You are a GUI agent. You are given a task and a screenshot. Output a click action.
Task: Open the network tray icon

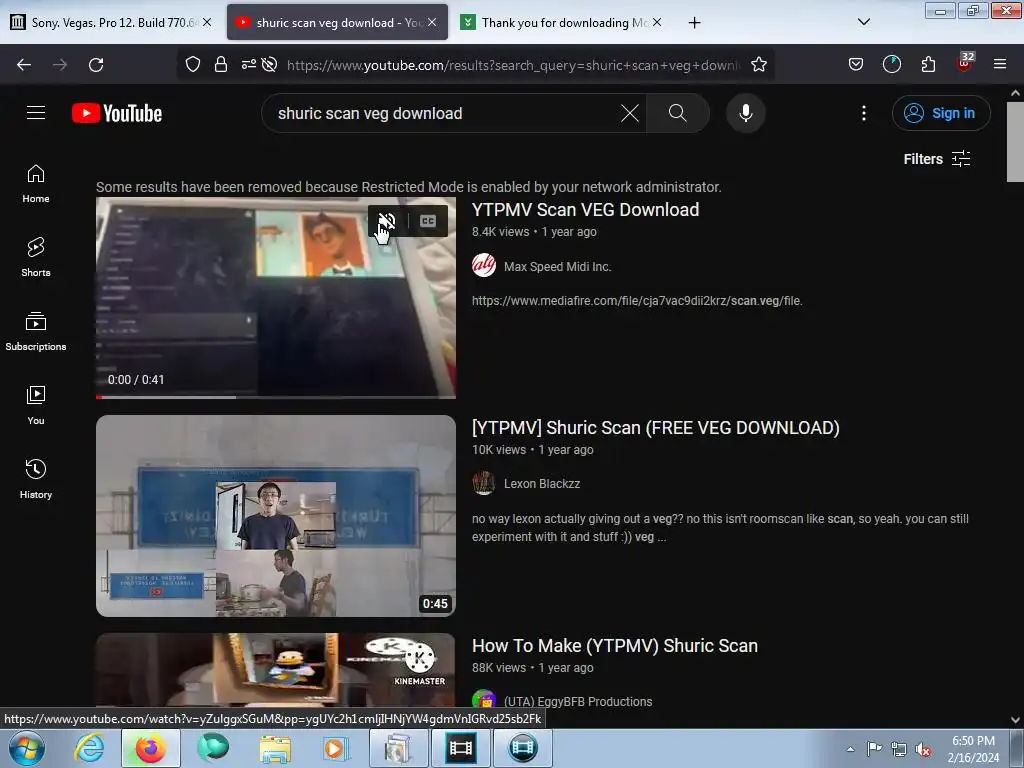899,750
